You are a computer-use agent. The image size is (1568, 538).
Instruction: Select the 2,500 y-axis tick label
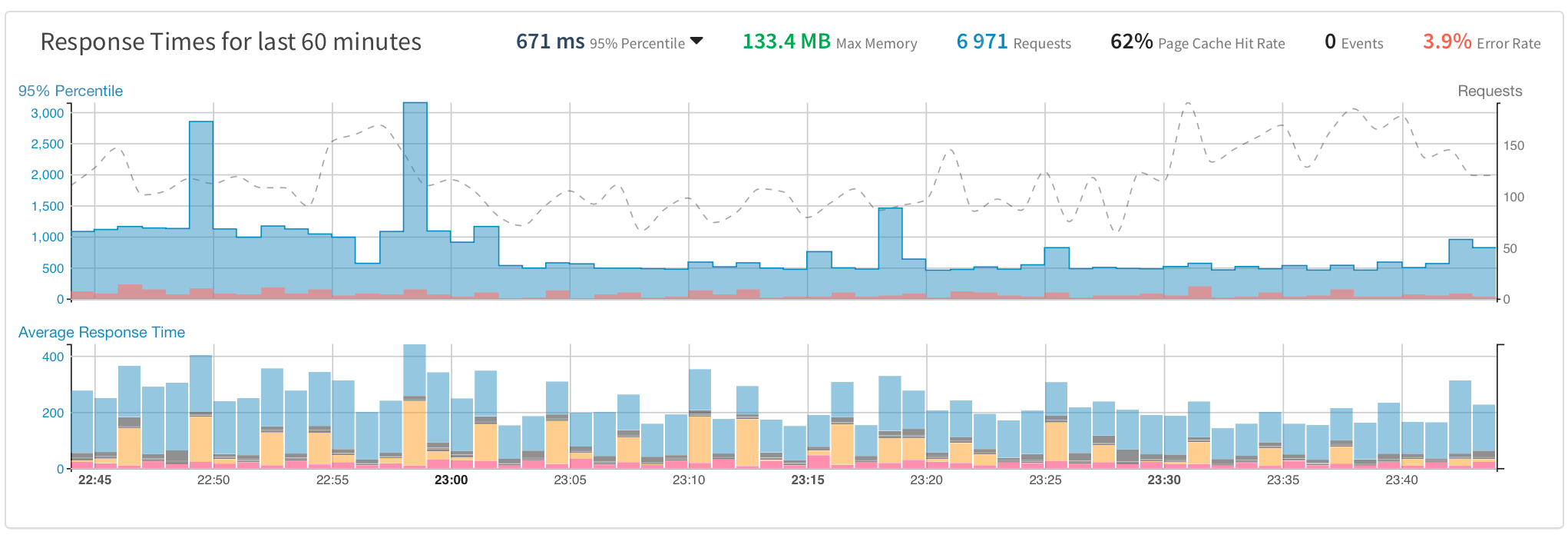[48, 144]
